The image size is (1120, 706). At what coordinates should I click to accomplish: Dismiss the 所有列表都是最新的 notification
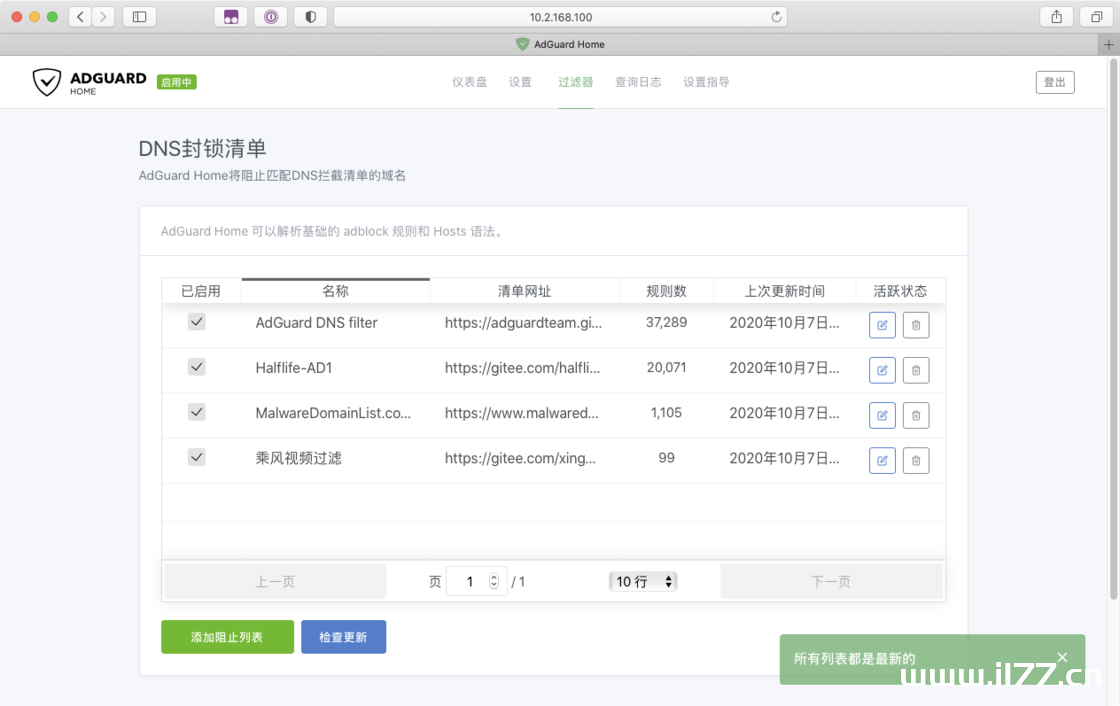(x=1062, y=657)
